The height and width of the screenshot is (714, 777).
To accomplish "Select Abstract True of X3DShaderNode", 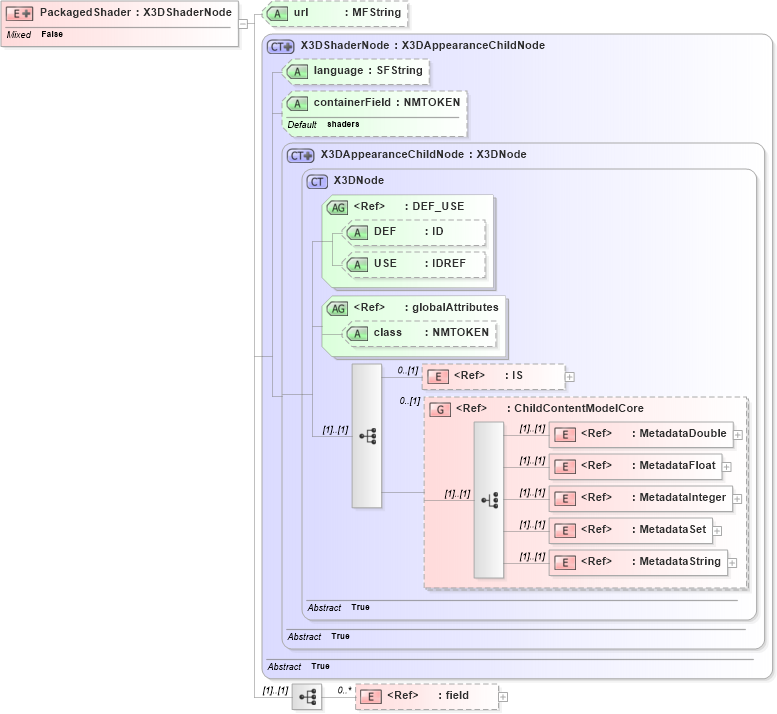I will click(x=298, y=666).
